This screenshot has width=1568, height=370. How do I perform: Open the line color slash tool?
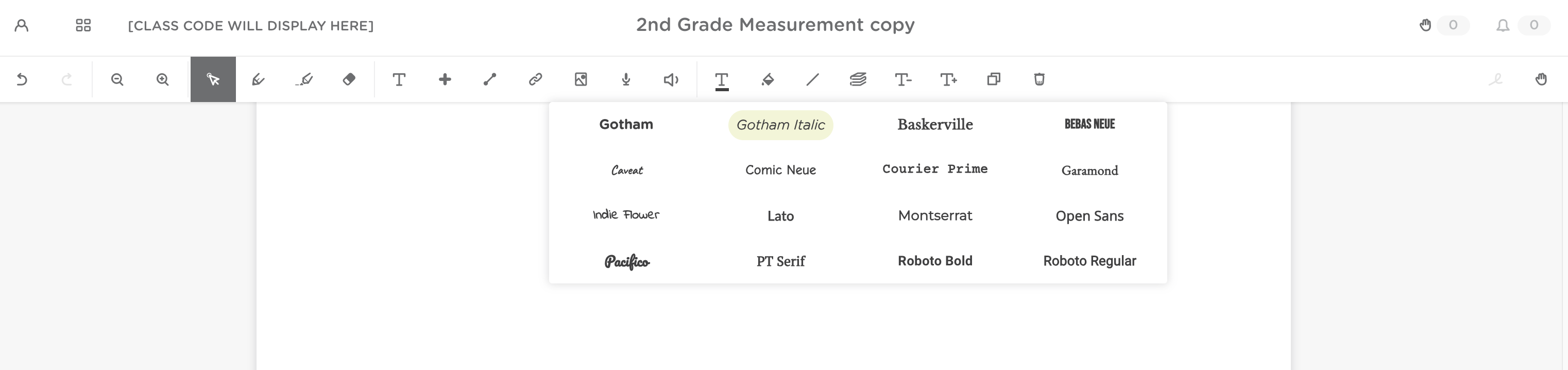tap(813, 80)
